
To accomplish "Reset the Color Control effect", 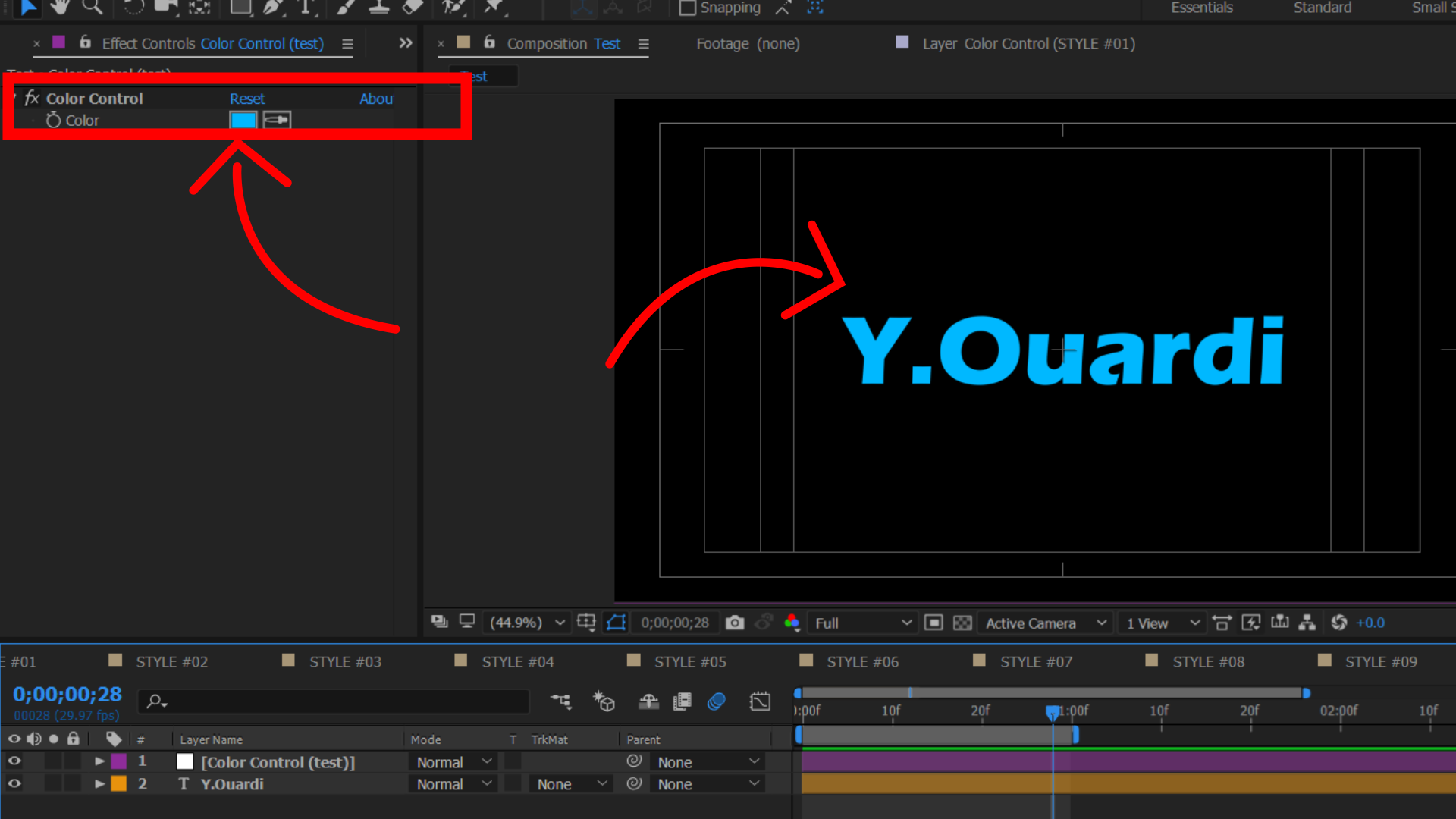I will [247, 98].
